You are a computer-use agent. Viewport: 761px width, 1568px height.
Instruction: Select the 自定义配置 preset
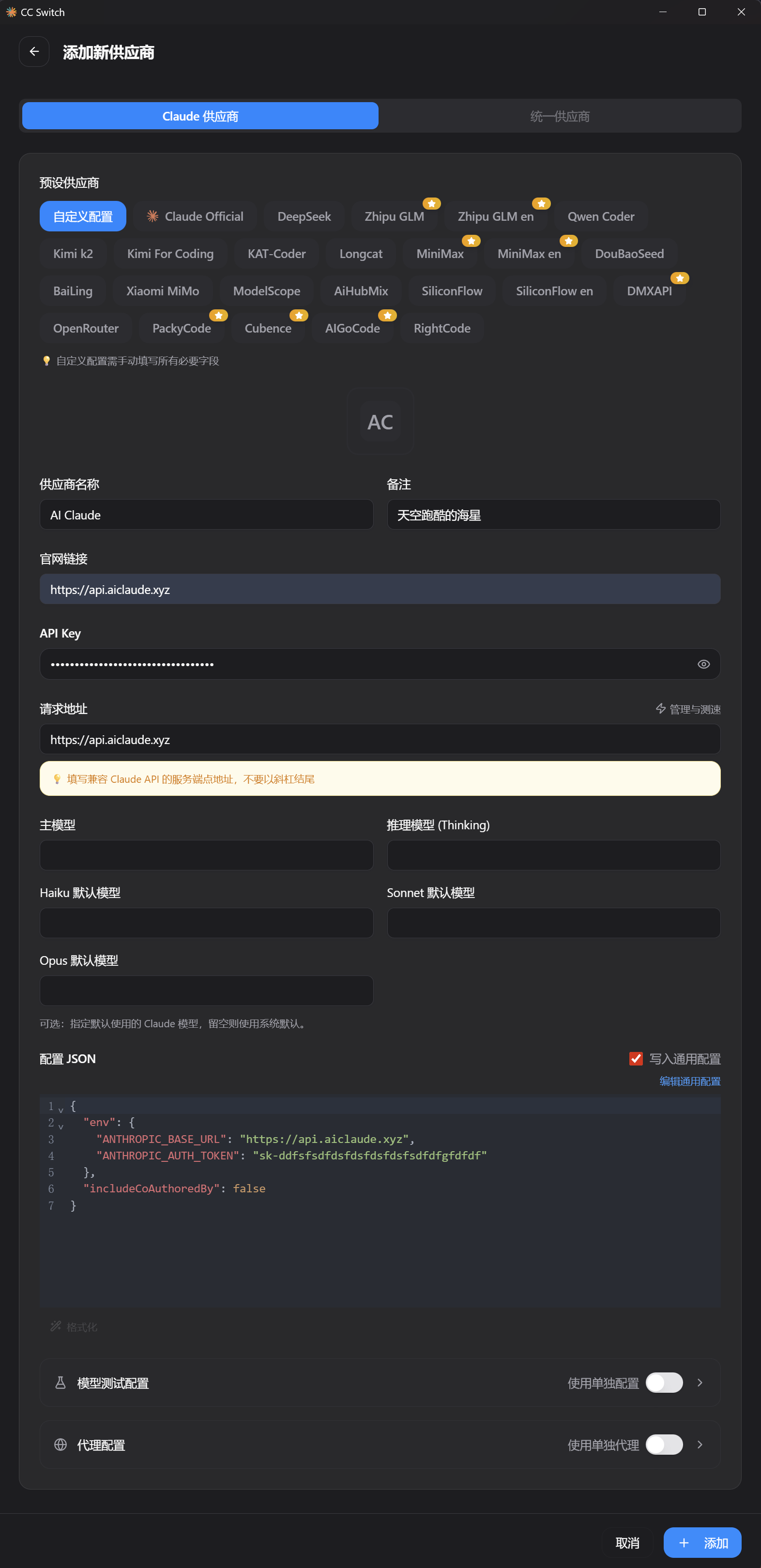[x=83, y=216]
